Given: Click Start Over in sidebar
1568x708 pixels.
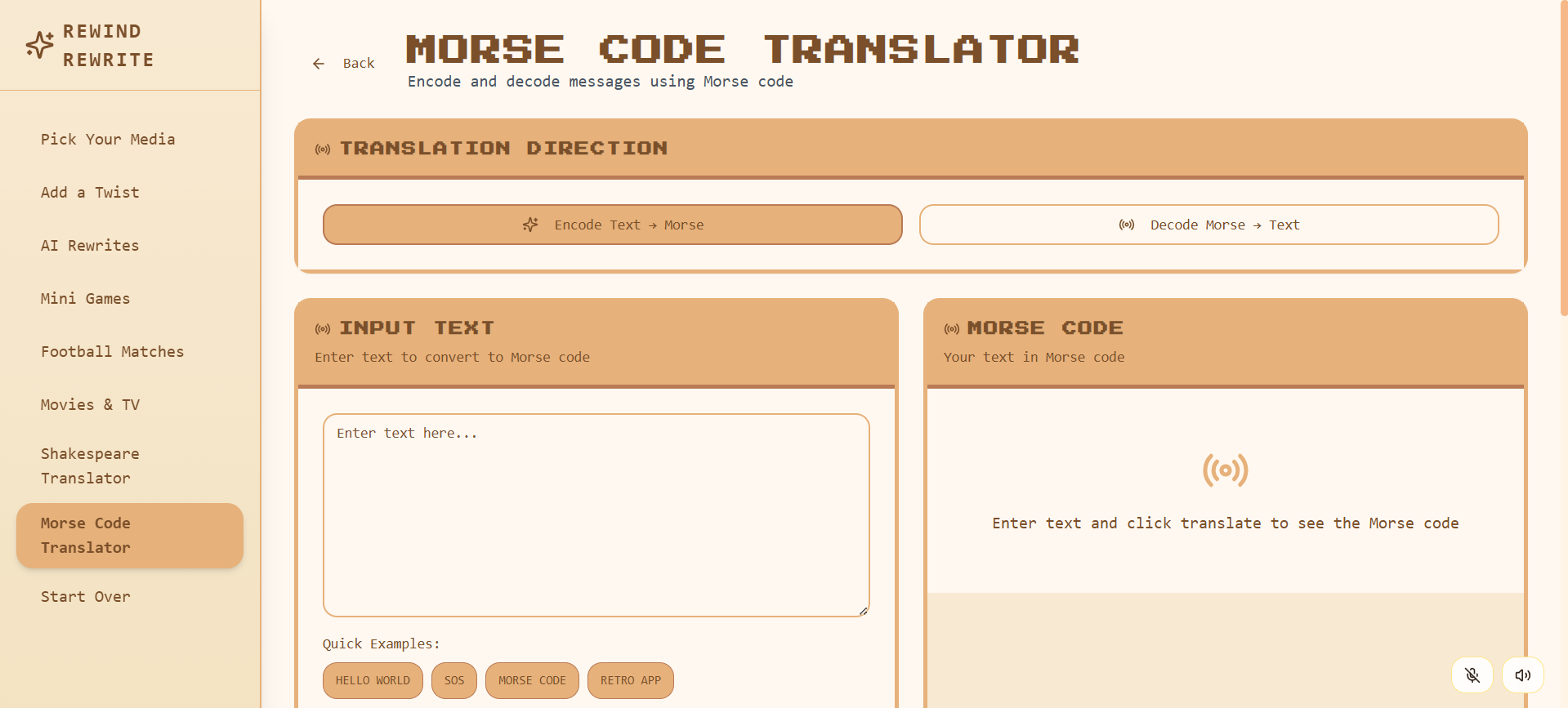Looking at the screenshot, I should [x=130, y=597].
